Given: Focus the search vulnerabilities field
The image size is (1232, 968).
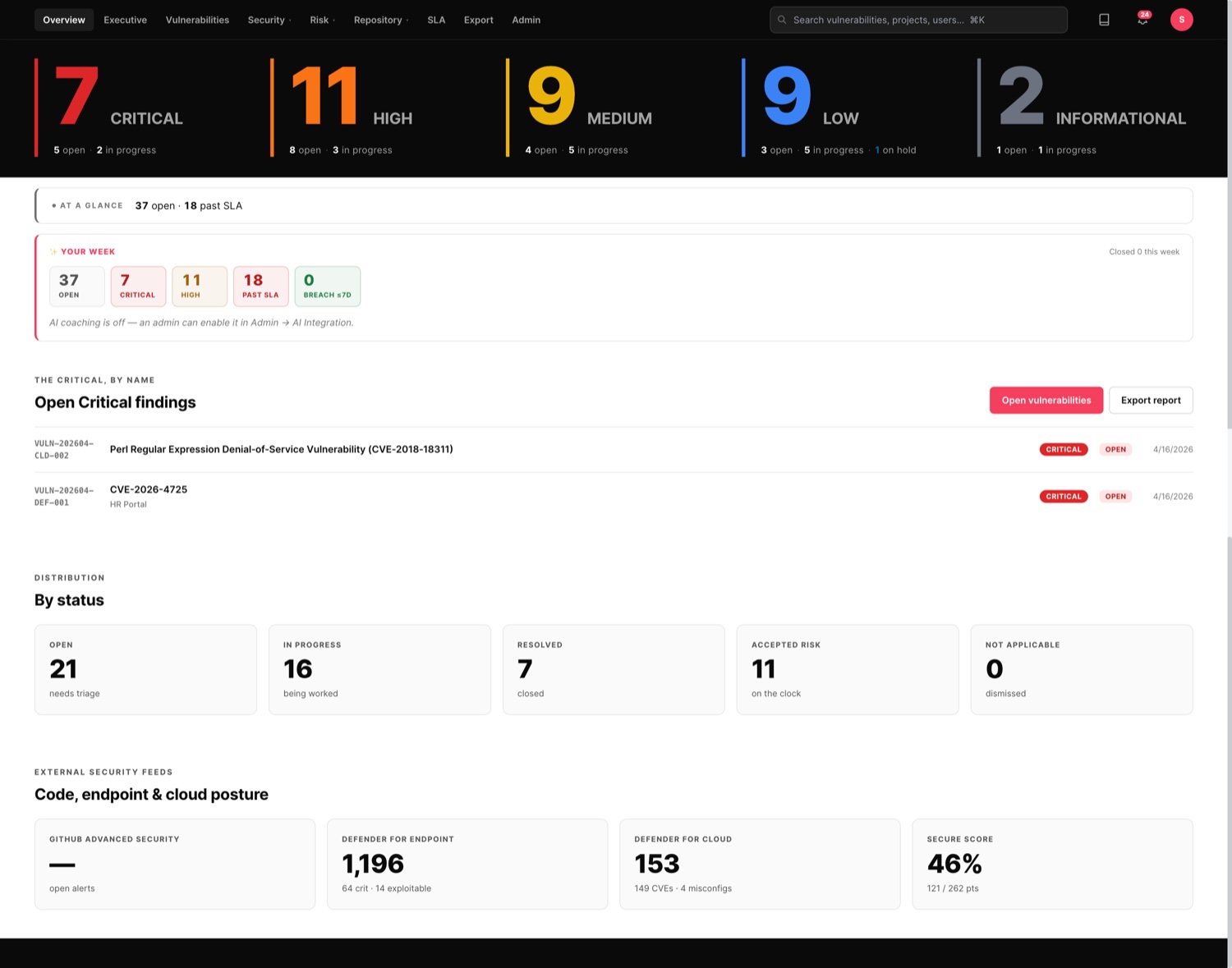Looking at the screenshot, I should [x=918, y=20].
